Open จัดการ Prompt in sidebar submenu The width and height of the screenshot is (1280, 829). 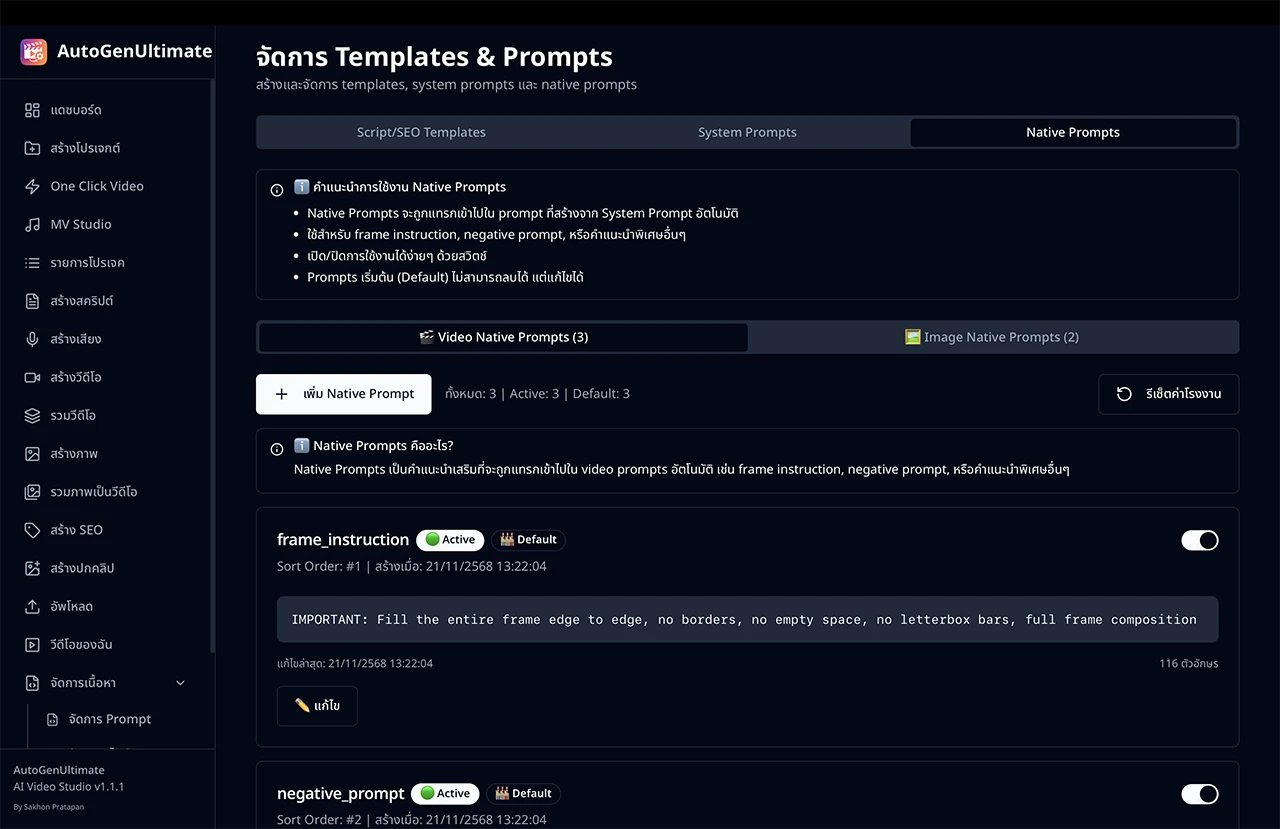(x=109, y=719)
